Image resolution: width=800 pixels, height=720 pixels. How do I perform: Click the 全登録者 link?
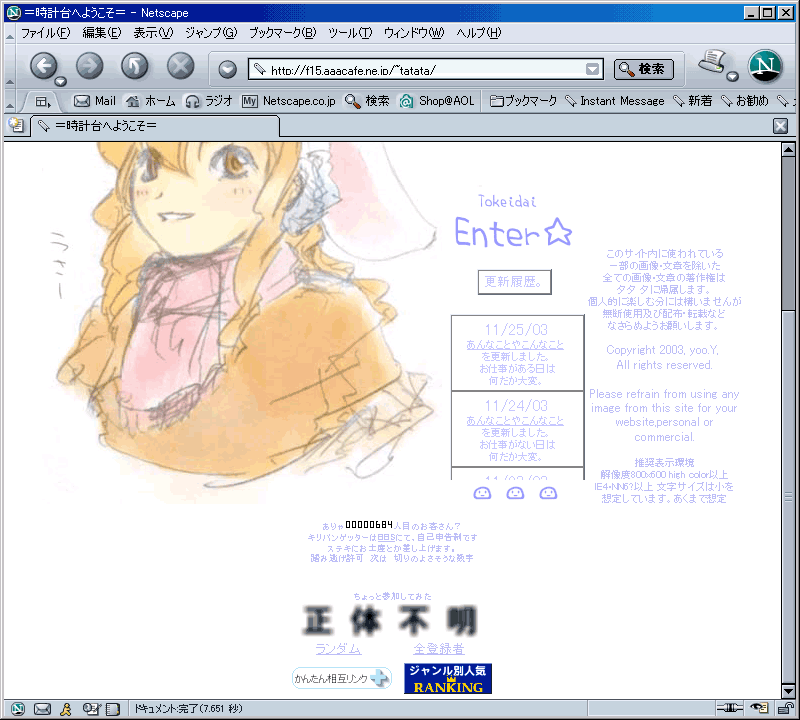[x=439, y=649]
